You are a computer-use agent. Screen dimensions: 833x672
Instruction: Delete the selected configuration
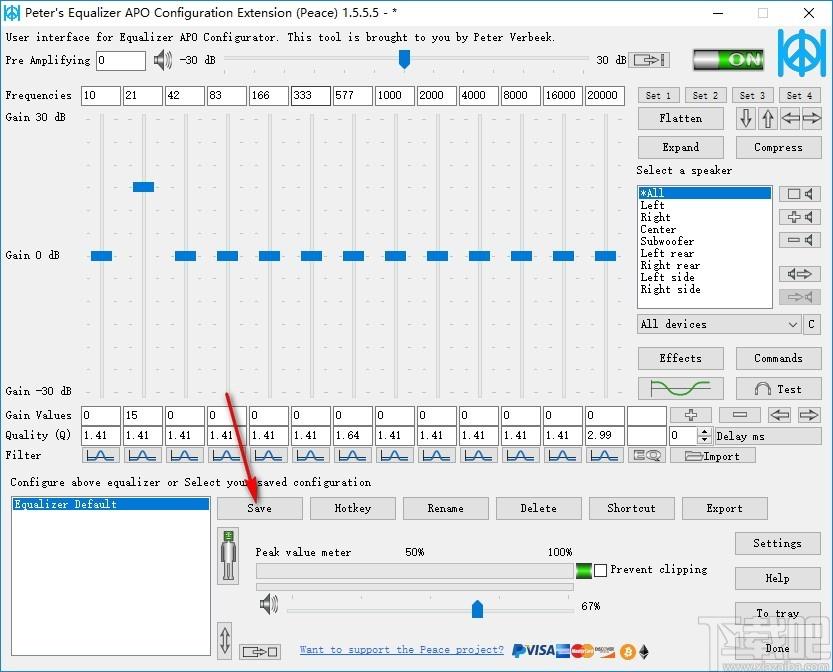pyautogui.click(x=539, y=508)
